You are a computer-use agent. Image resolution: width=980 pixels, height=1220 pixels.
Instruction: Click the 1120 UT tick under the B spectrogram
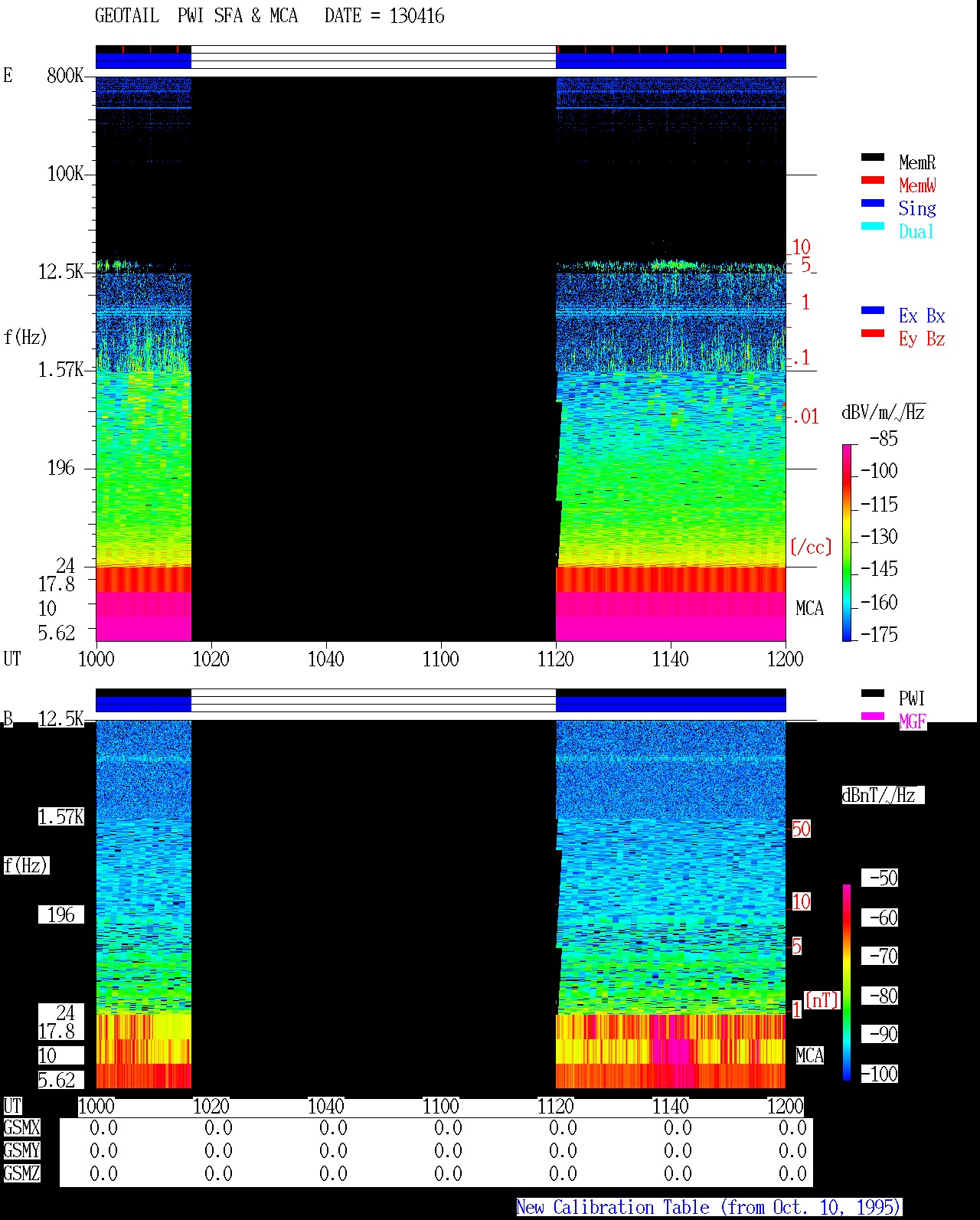coord(556,1106)
